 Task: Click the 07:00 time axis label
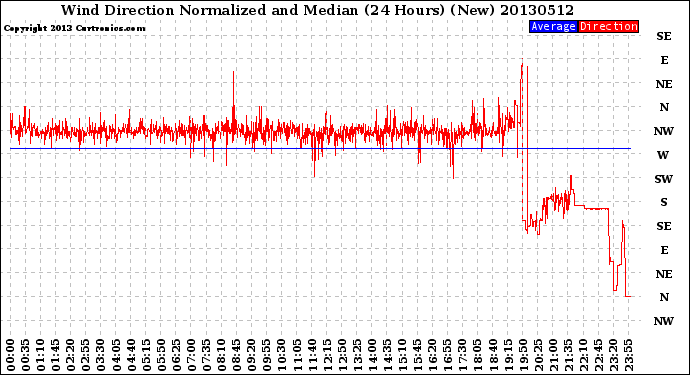192,355
